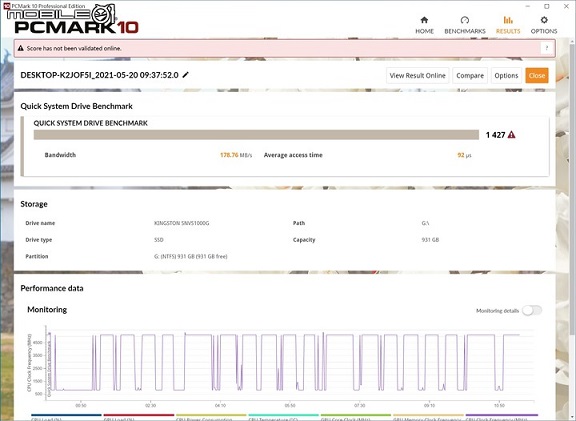Go to the Home icon

click(424, 20)
